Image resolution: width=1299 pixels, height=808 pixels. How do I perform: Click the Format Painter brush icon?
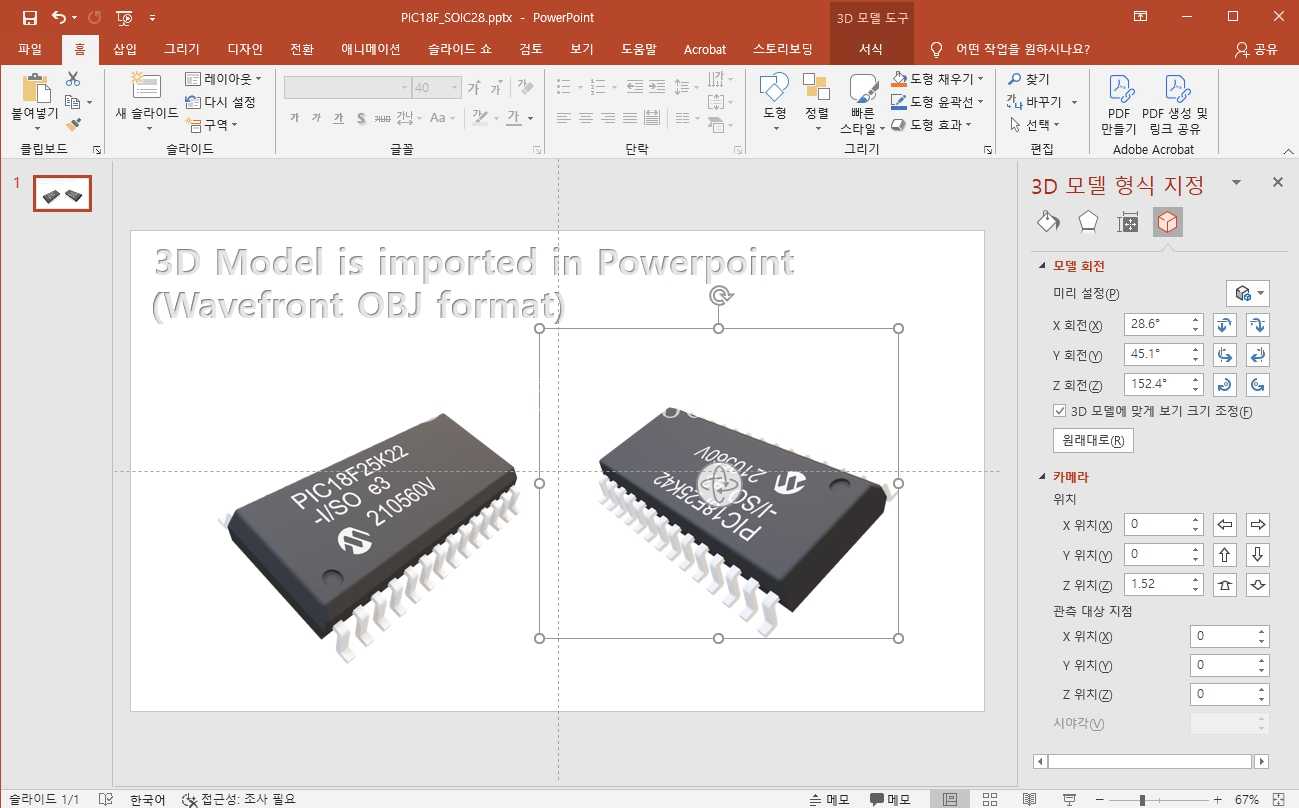pyautogui.click(x=73, y=125)
